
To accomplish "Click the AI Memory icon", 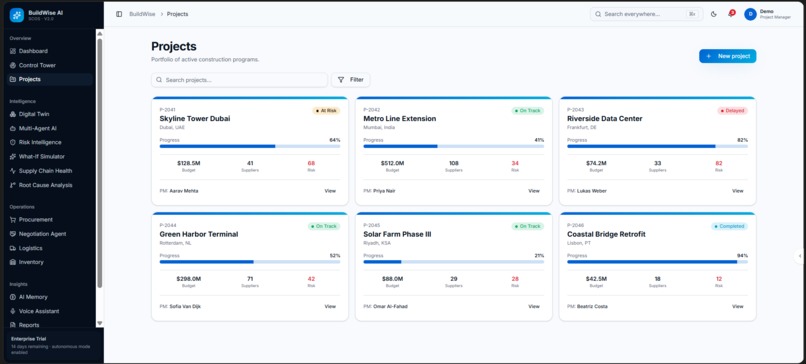I will [x=13, y=297].
